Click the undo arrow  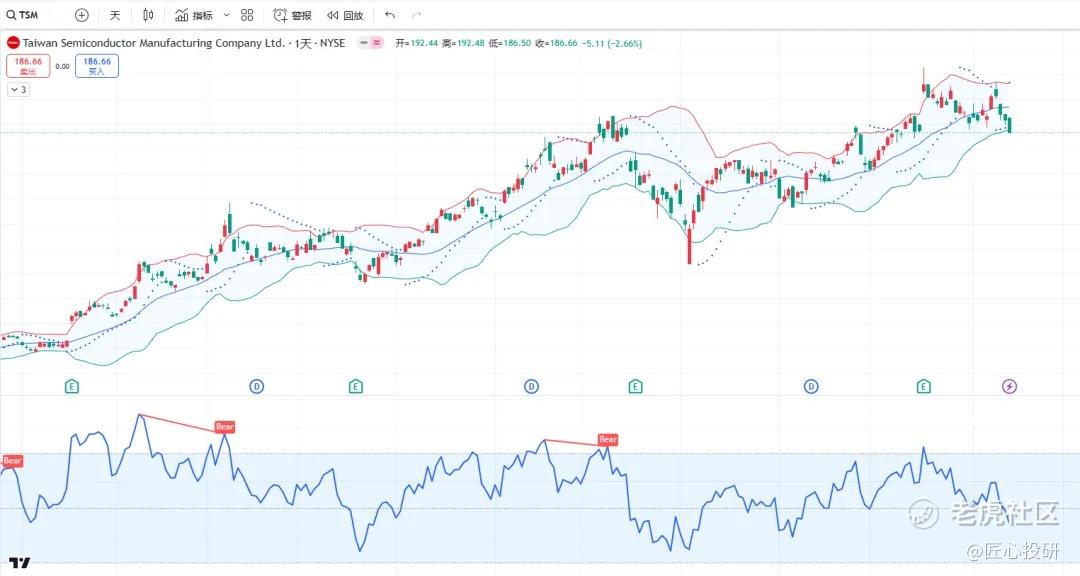pos(389,15)
